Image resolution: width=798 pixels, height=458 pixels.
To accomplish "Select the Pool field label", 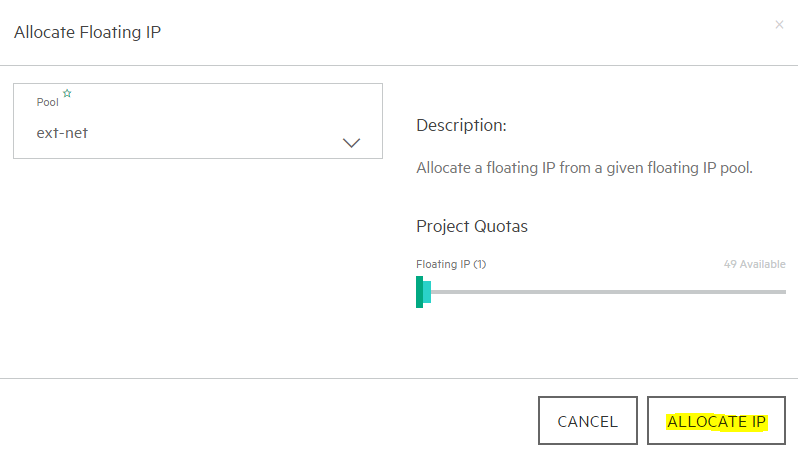I will pyautogui.click(x=47, y=102).
